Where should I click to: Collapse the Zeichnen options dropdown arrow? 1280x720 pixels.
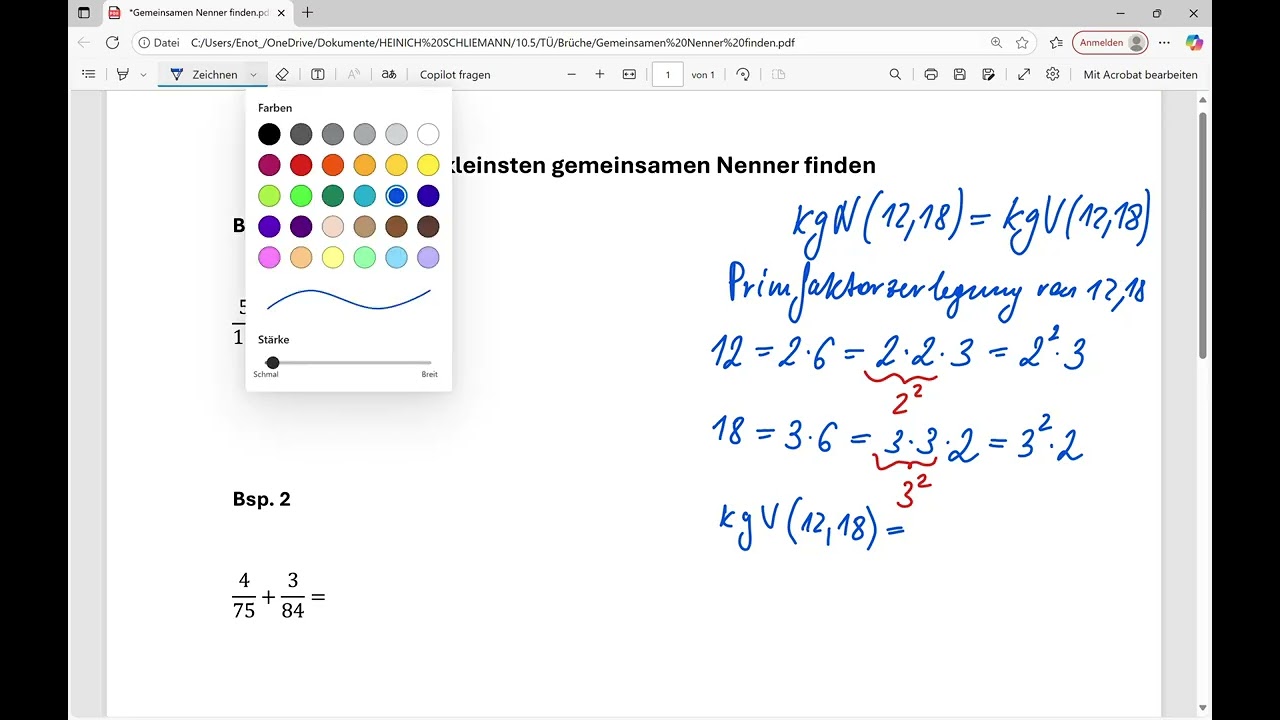click(253, 74)
